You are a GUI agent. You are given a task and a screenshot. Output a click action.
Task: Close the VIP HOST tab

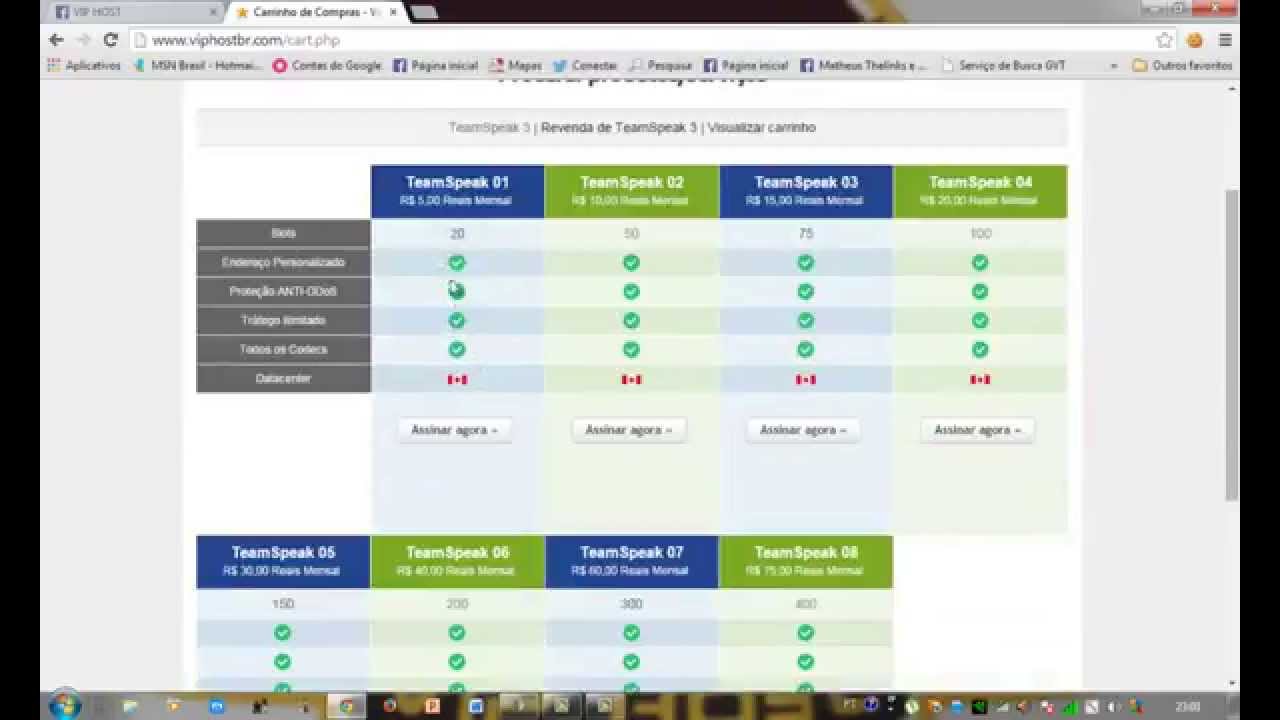pos(213,12)
